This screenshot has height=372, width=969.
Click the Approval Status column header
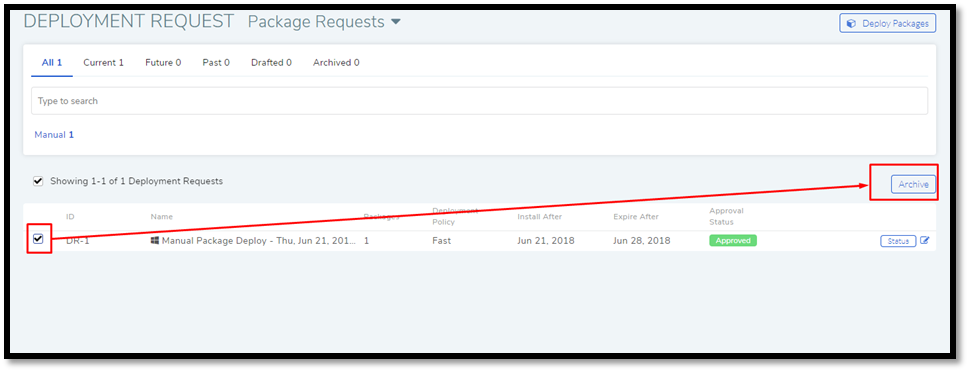(x=726, y=216)
